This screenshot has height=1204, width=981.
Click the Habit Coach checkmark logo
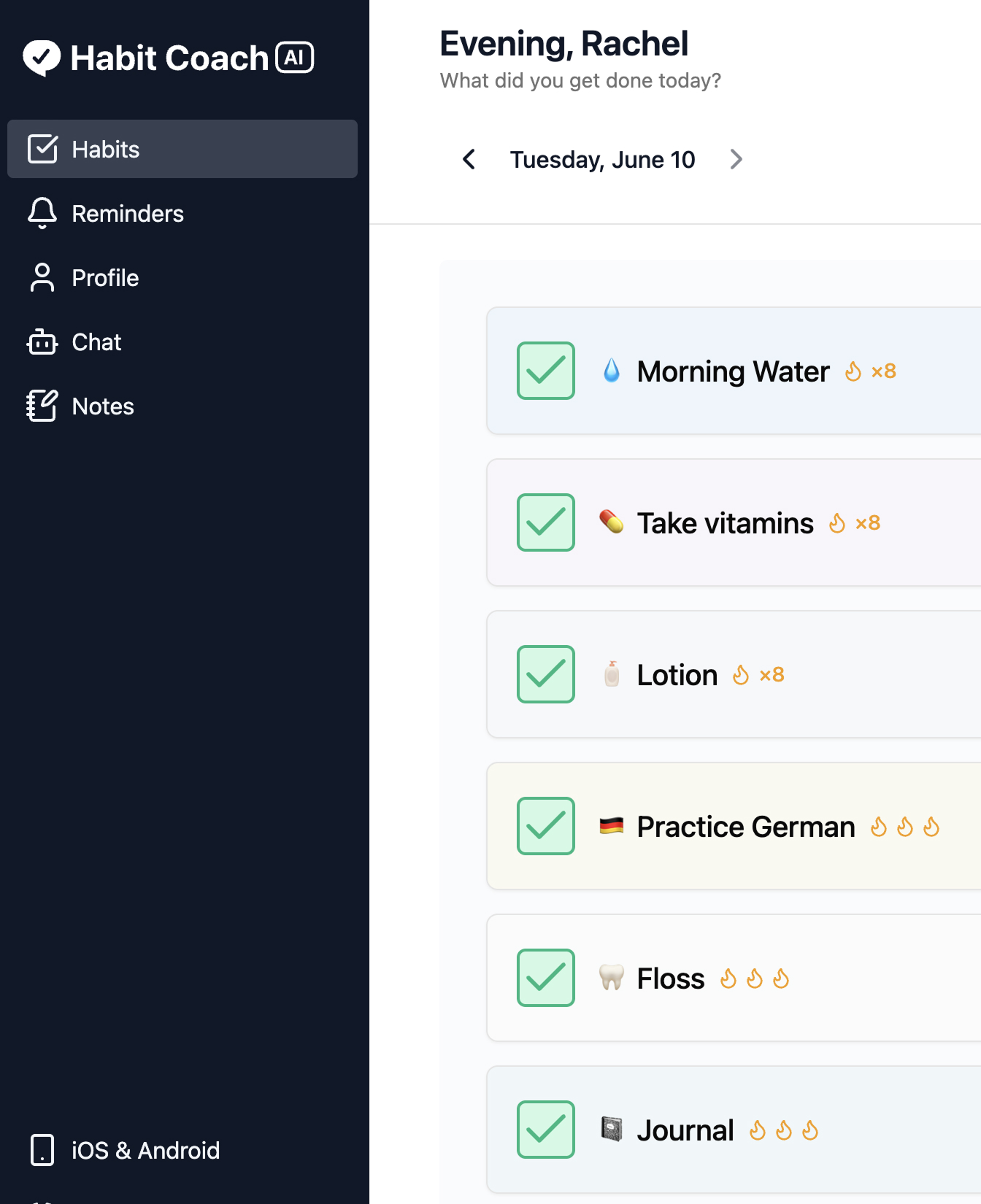[42, 58]
